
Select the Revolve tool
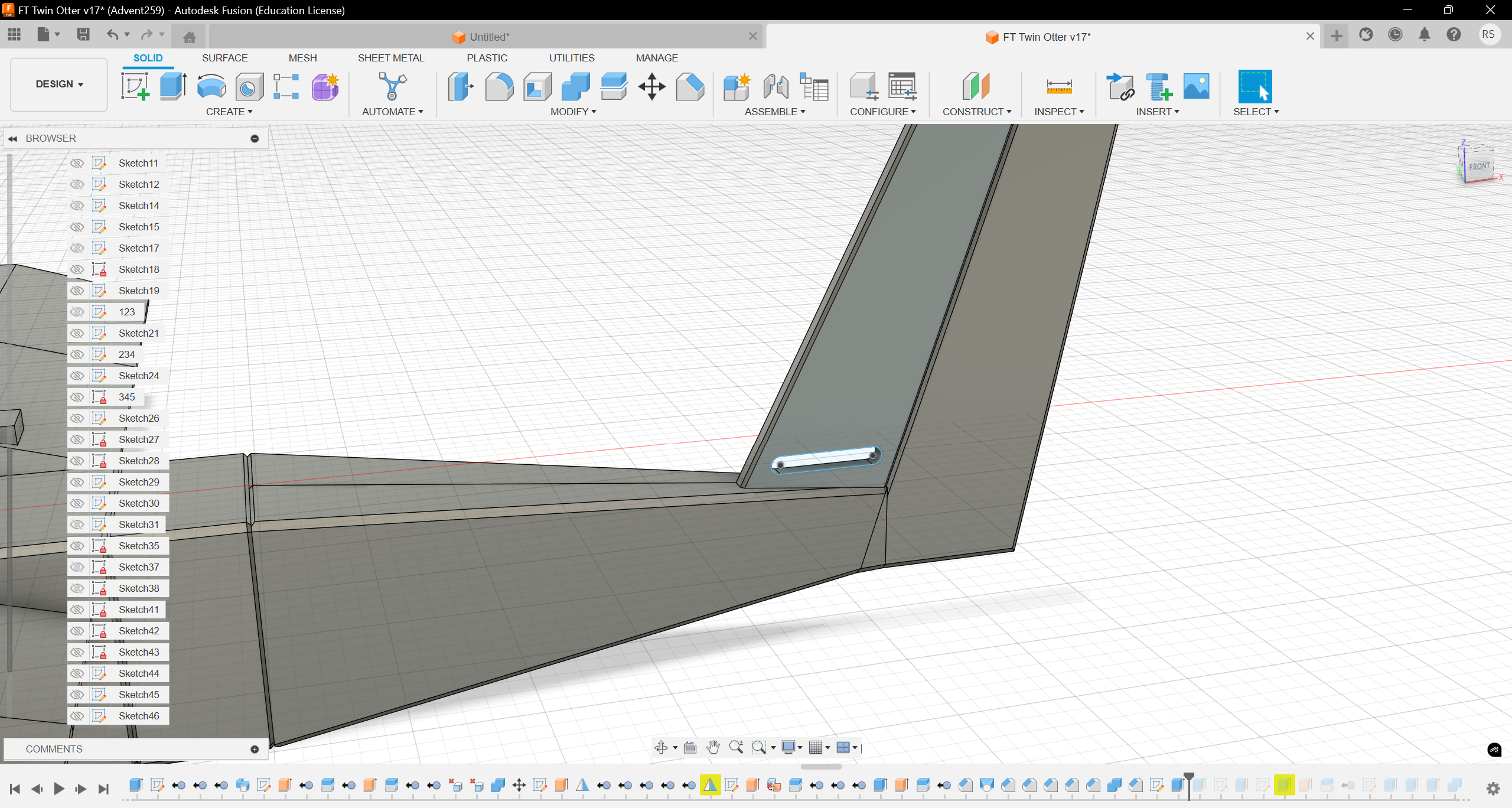point(211,86)
